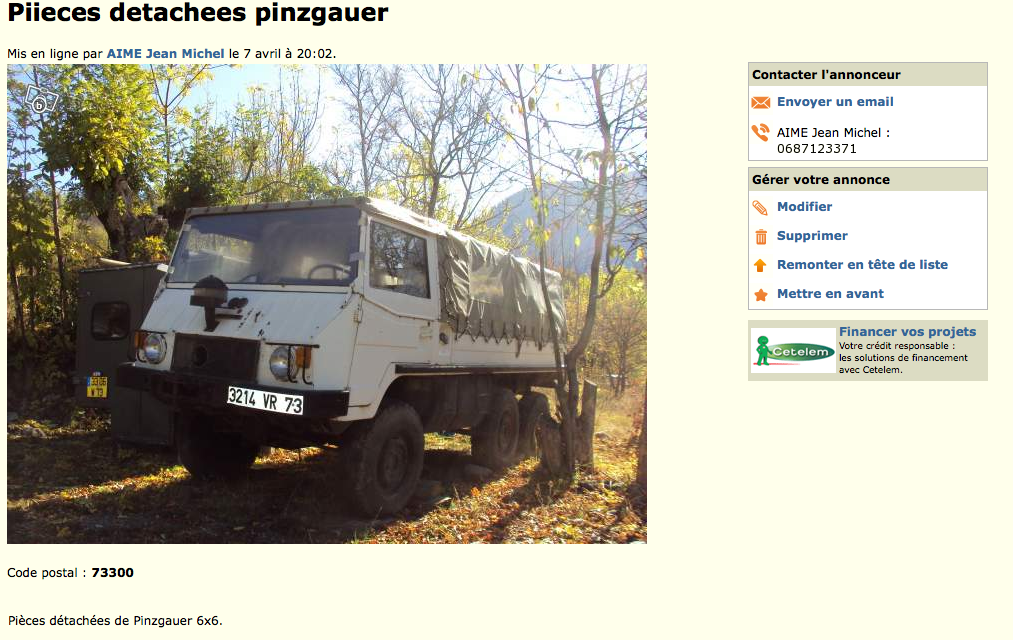Click the Gérer votre annonce panel header

coord(868,180)
